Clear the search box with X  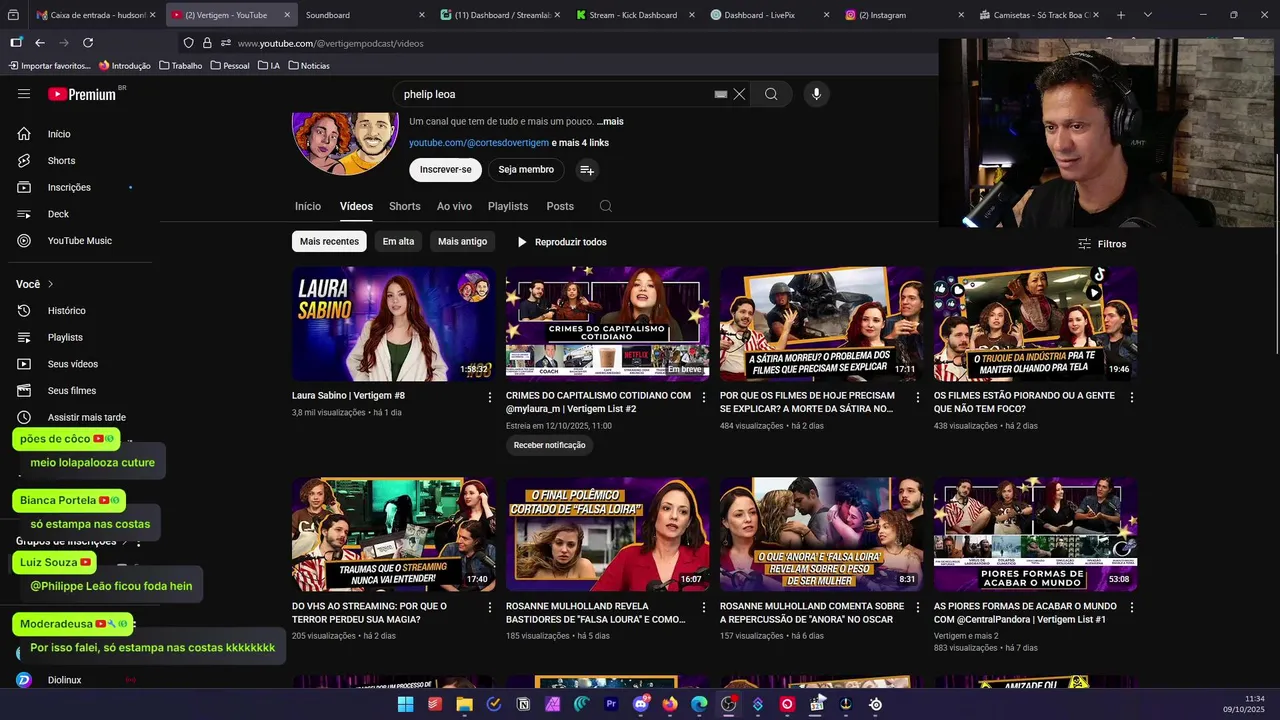point(739,94)
